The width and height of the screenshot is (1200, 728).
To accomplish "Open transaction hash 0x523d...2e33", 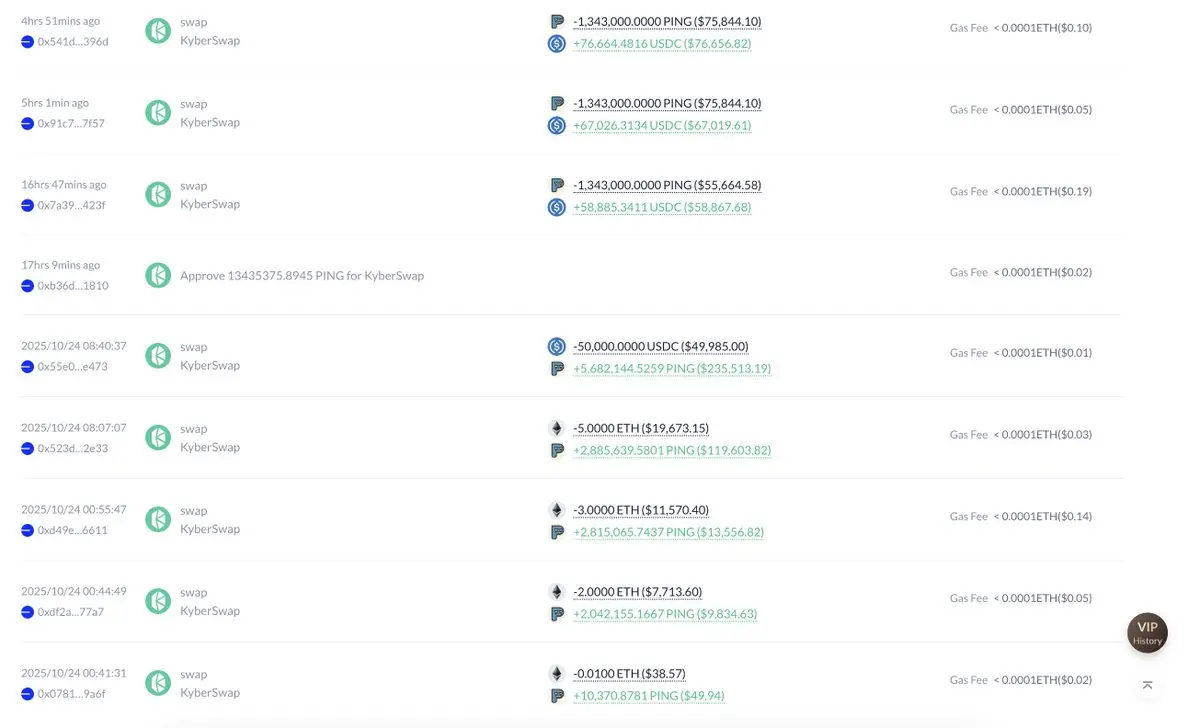I will 72,449.
